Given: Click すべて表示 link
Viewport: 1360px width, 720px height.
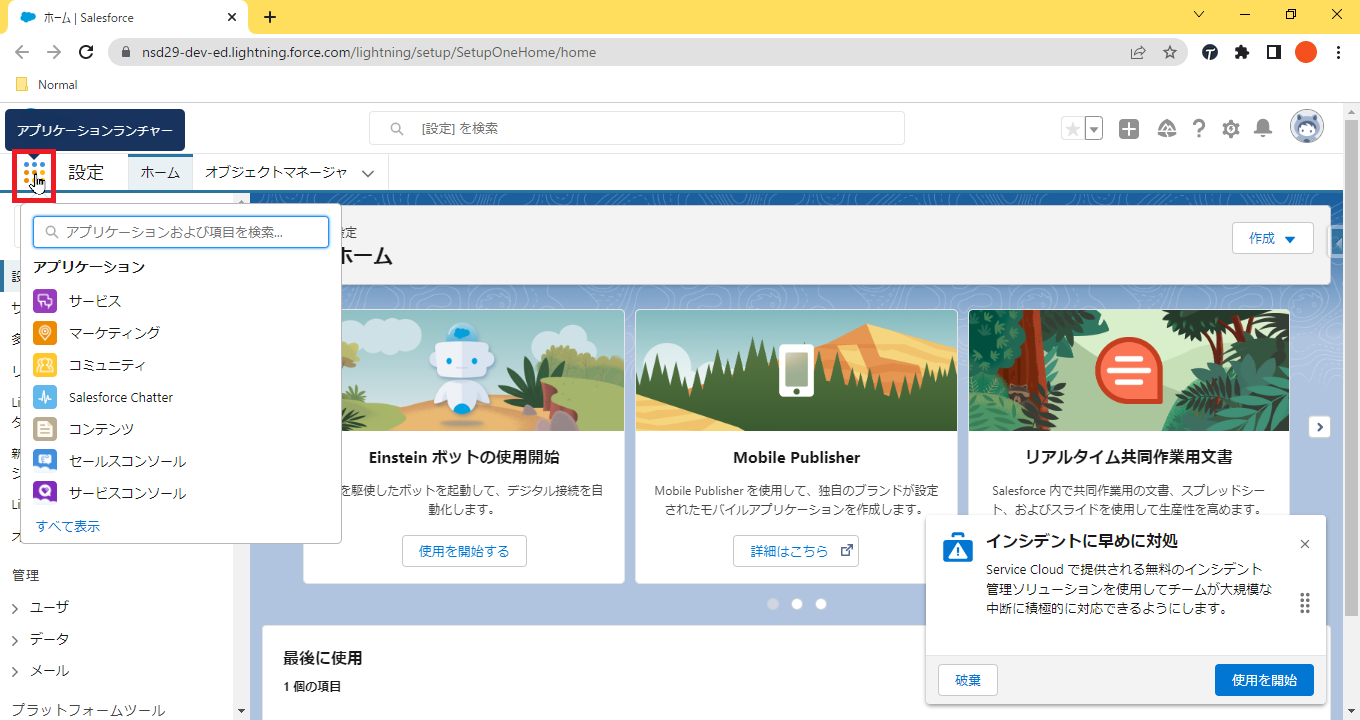Looking at the screenshot, I should click(x=68, y=526).
